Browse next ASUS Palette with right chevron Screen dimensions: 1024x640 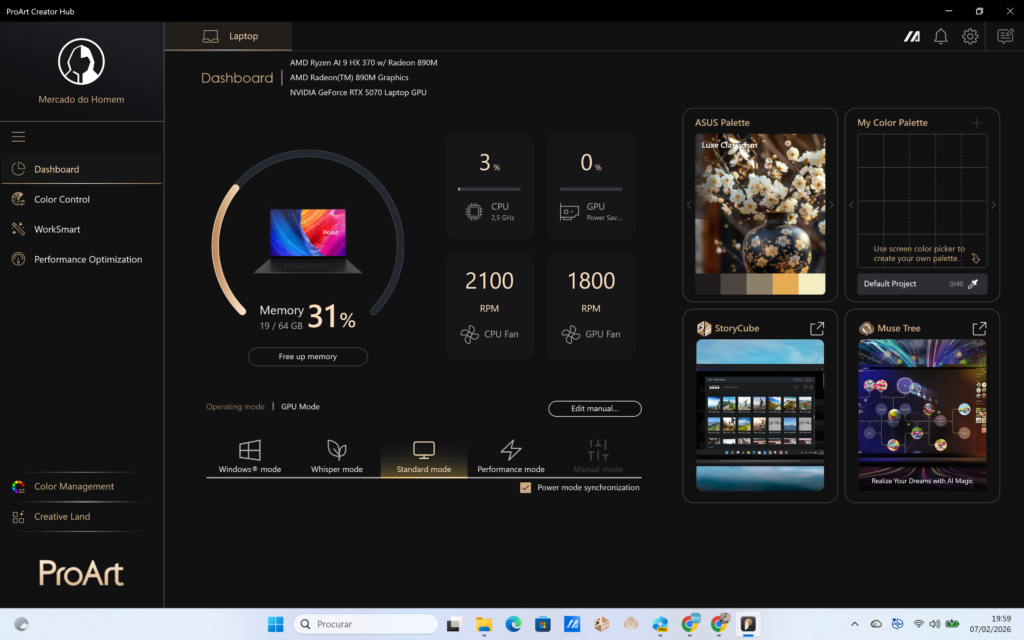coord(829,204)
